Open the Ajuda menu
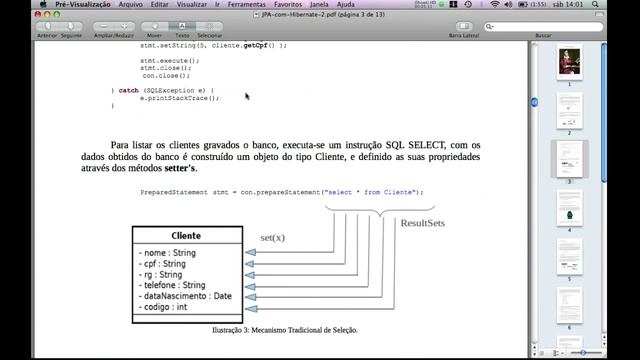The image size is (640, 360). click(345, 4)
